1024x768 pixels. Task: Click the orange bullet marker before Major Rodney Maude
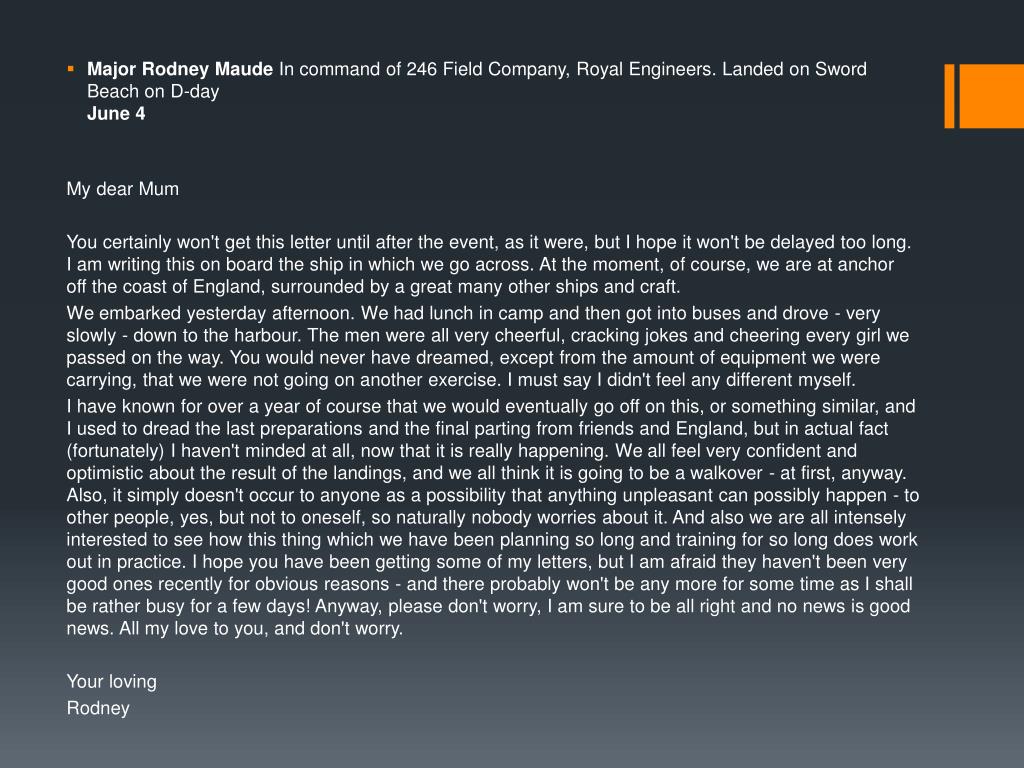click(71, 69)
